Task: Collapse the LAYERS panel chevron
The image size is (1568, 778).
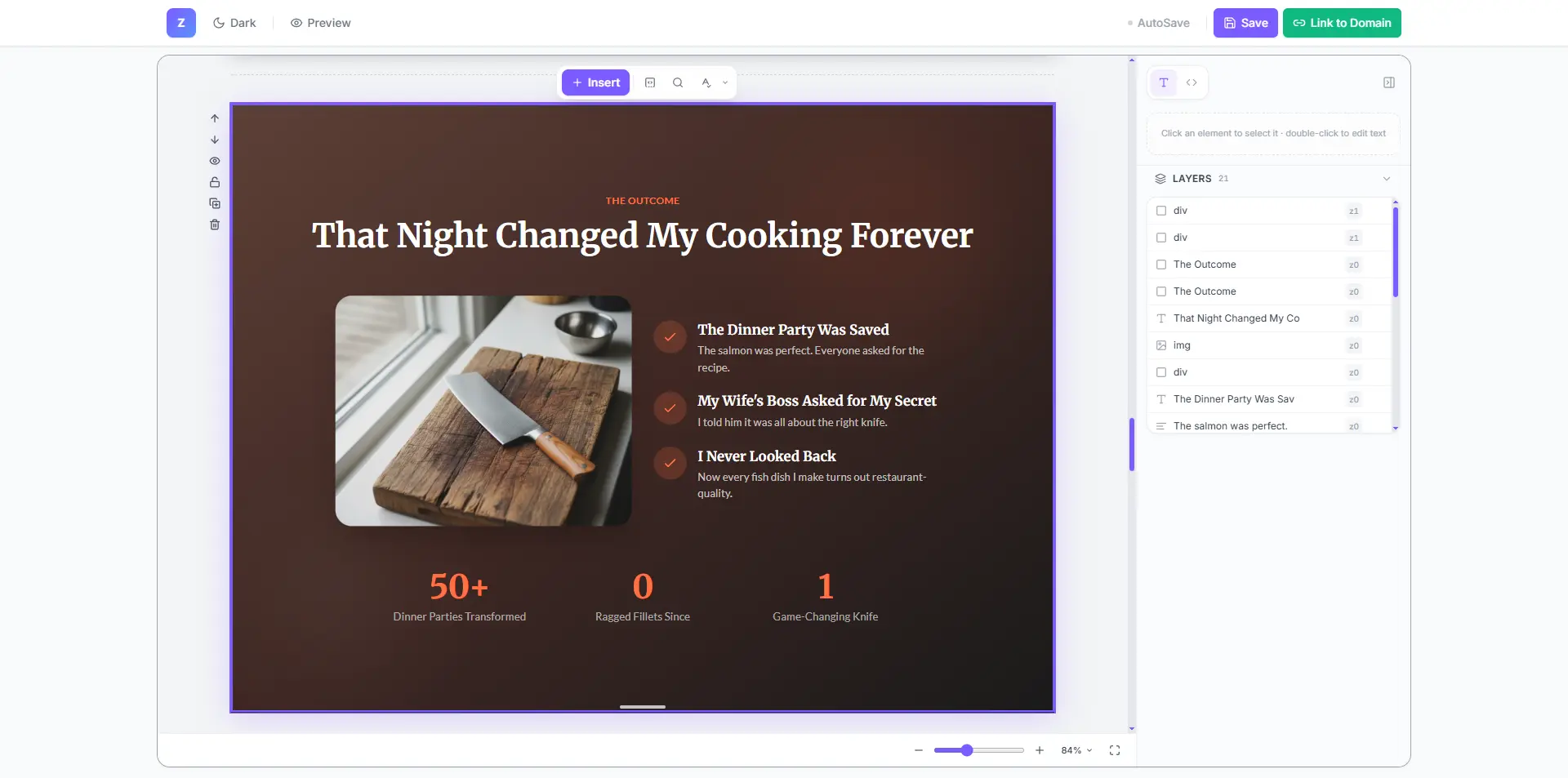Action: [1386, 178]
